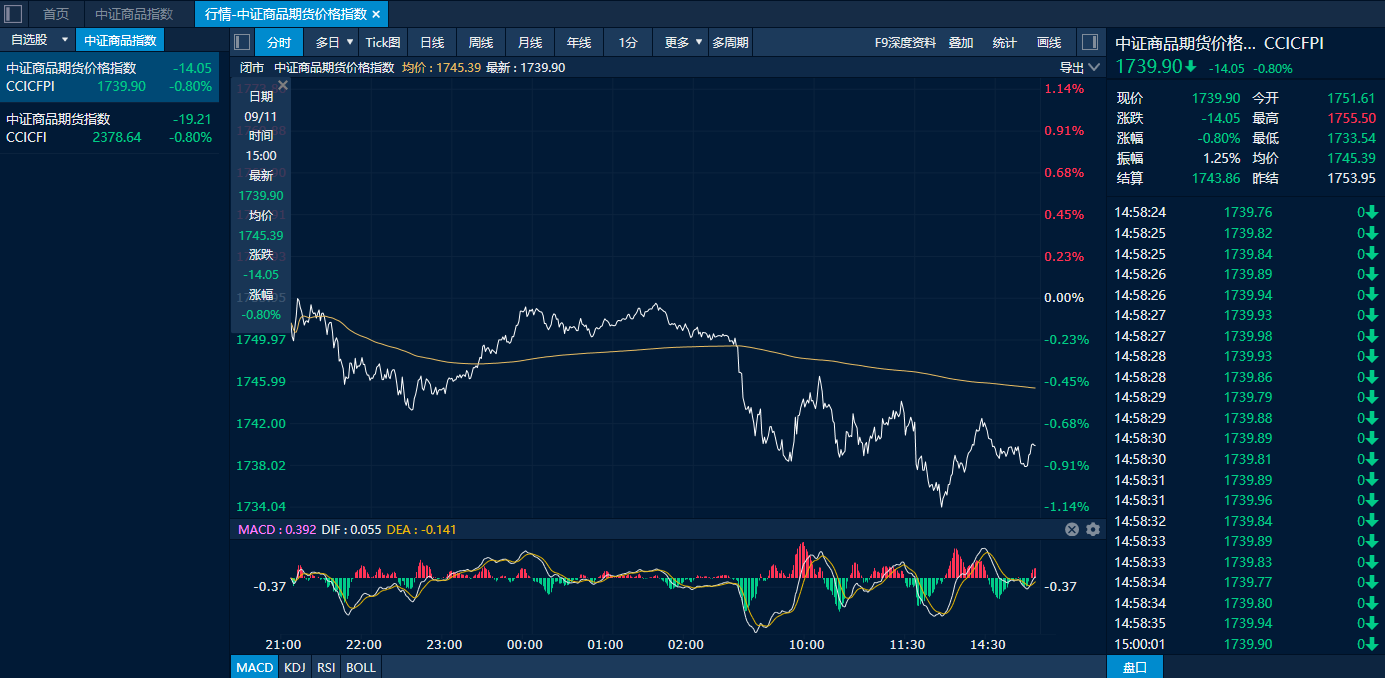Select the 行情-中证商品期货价格指数 tab
Screen dimensions: 1385x678
point(285,14)
